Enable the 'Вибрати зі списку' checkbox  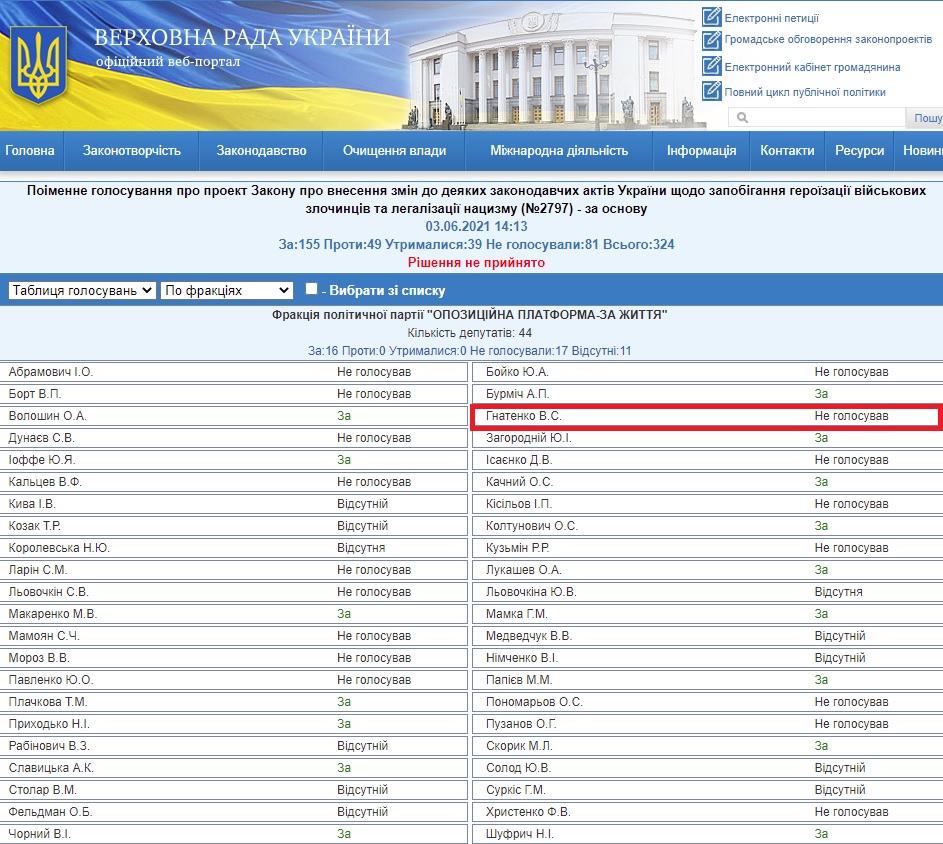(x=311, y=289)
